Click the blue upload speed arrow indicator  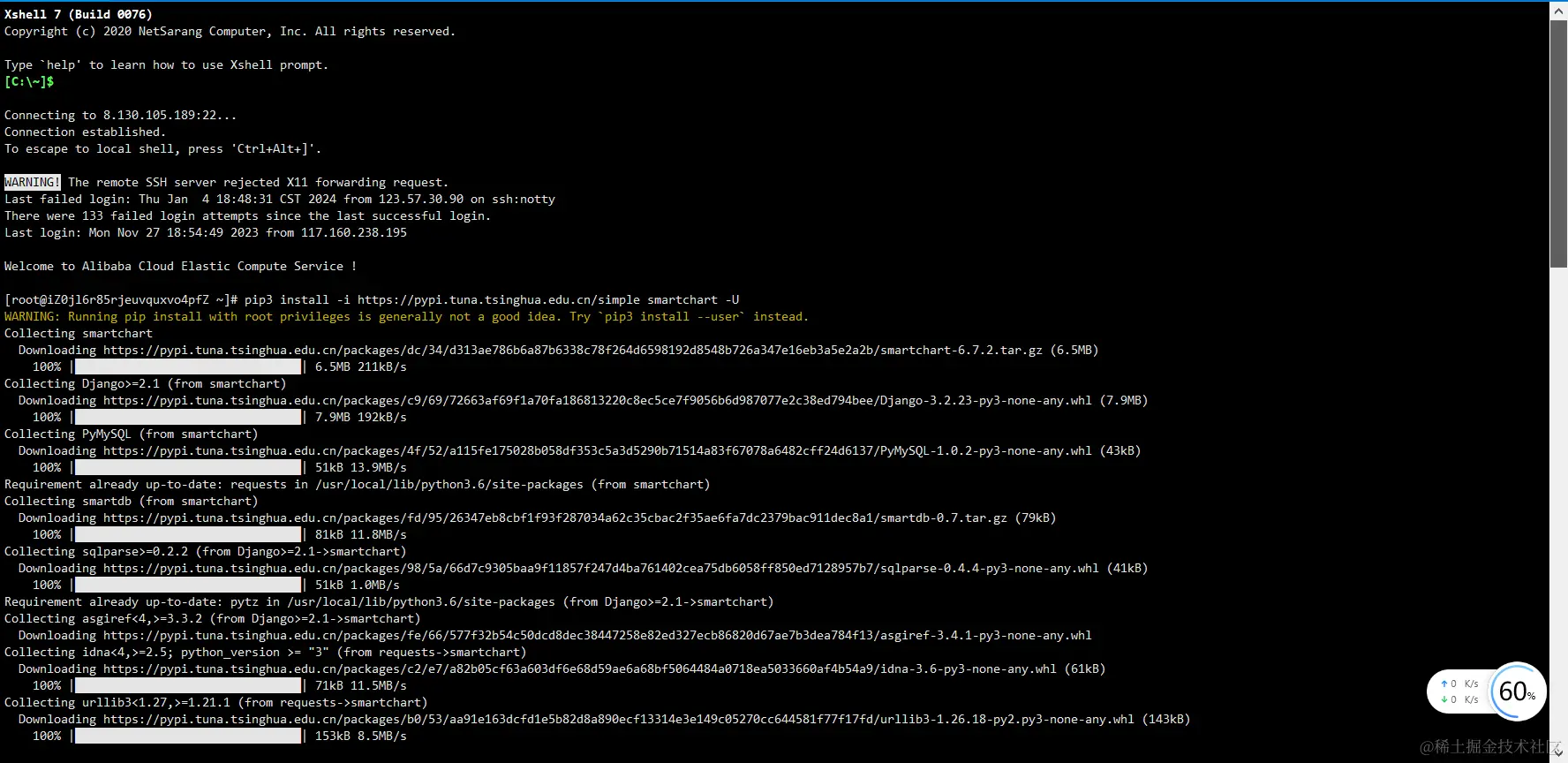[x=1444, y=684]
